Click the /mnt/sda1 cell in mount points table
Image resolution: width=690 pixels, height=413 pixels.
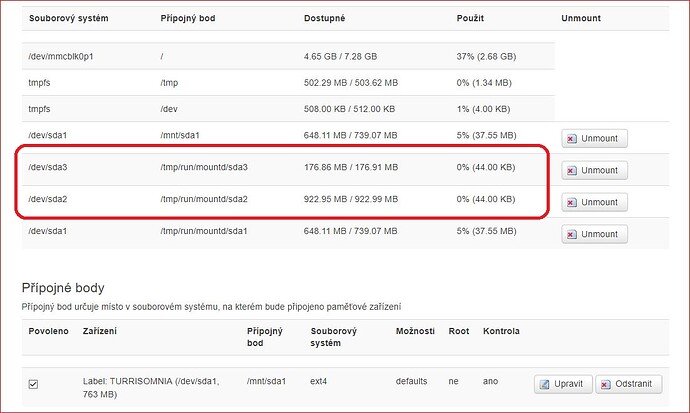(x=266, y=381)
